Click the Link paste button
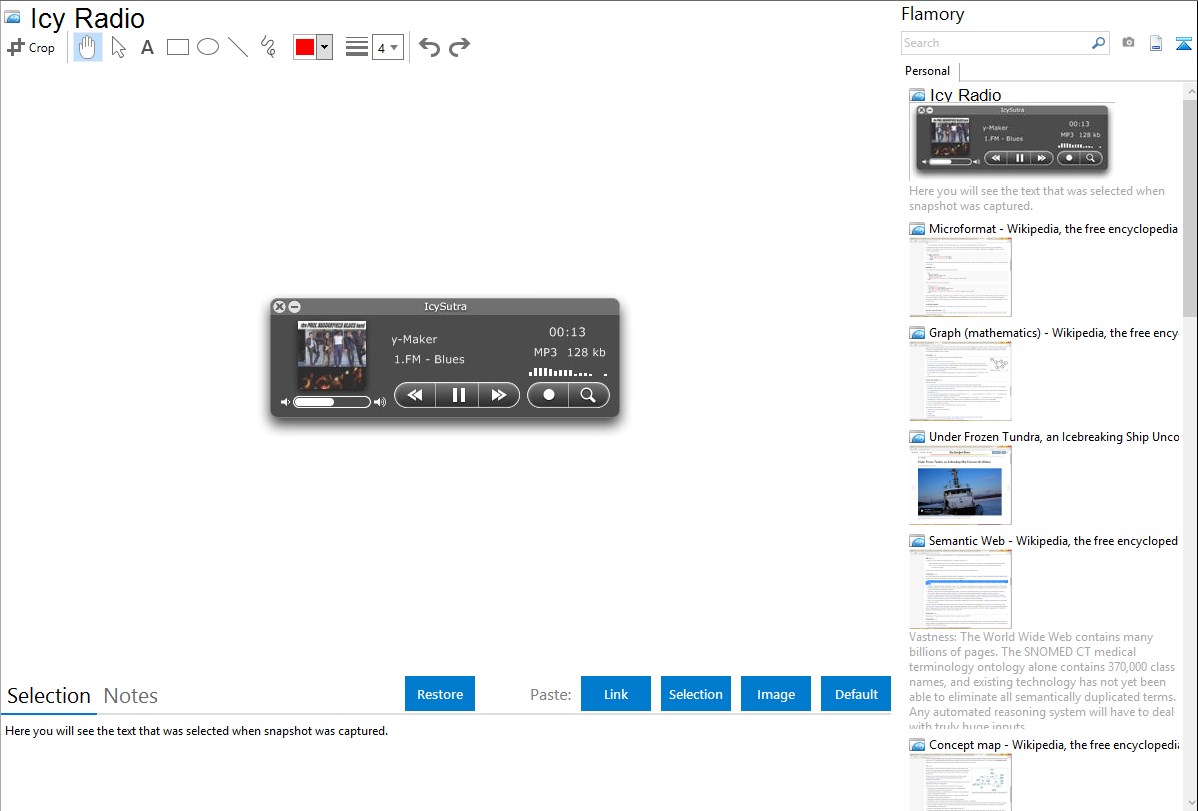The width and height of the screenshot is (1198, 811). click(x=616, y=694)
